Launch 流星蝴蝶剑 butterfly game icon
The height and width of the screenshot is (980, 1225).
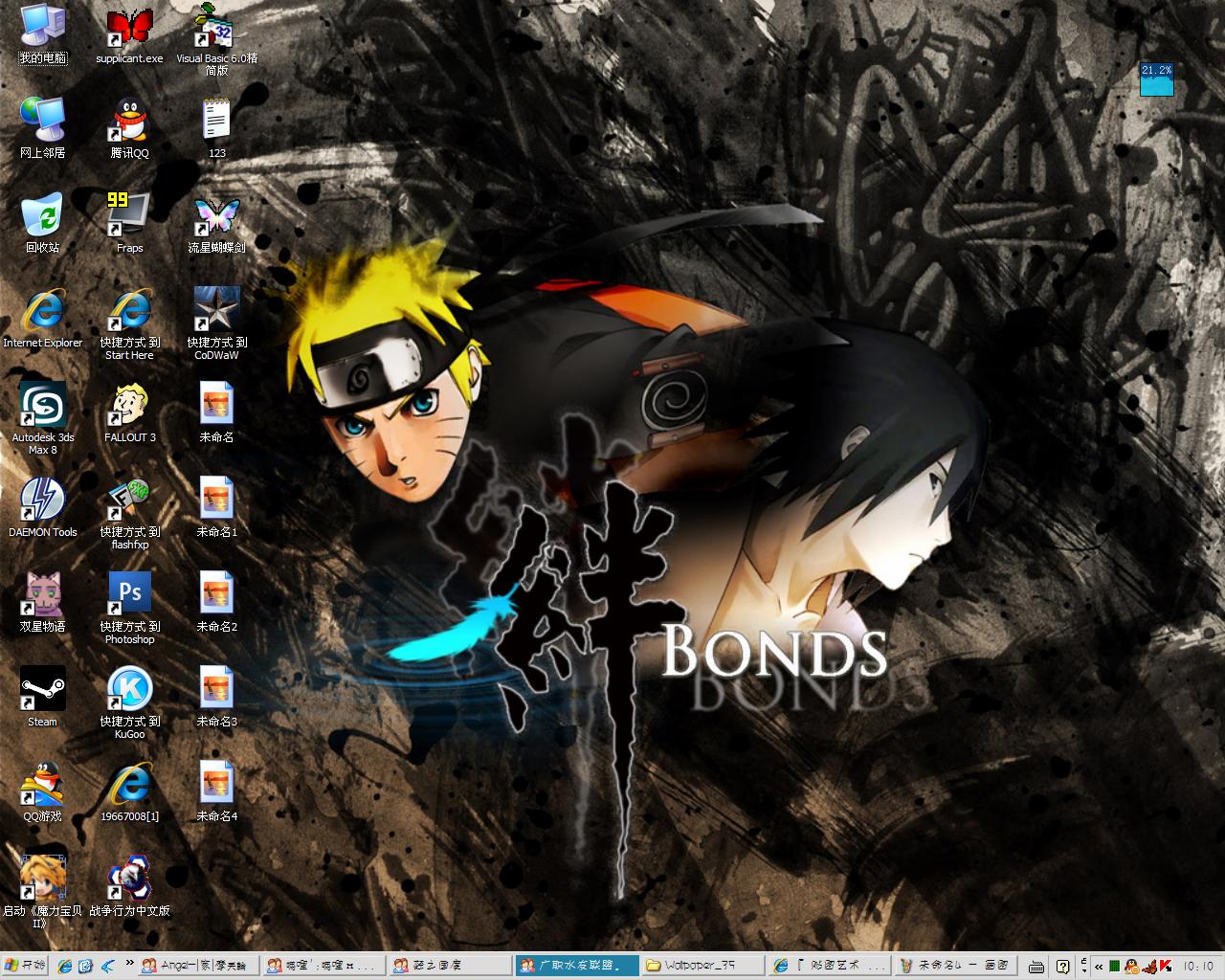pyautogui.click(x=217, y=223)
